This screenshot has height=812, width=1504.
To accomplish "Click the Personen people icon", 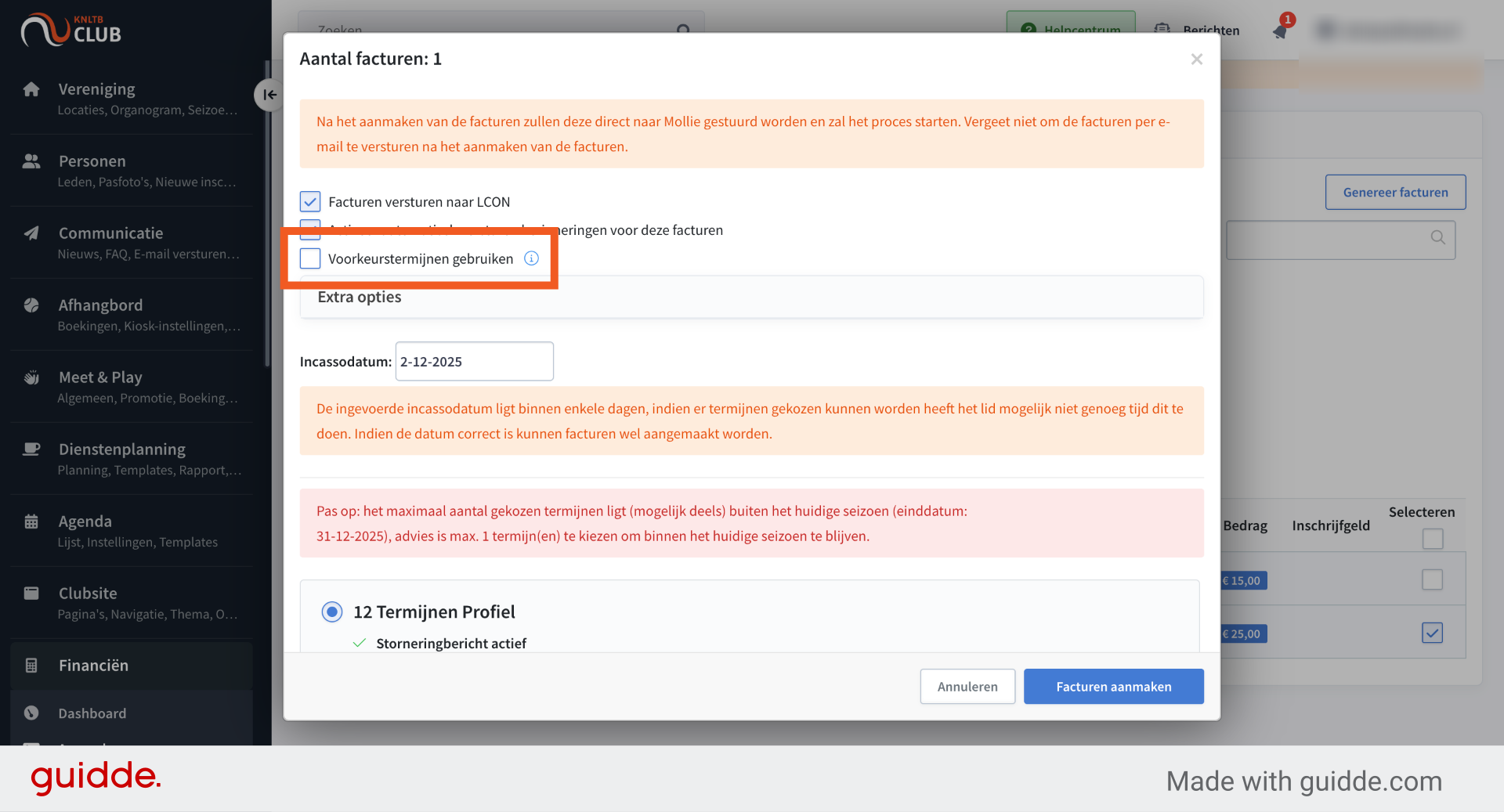I will [x=31, y=161].
